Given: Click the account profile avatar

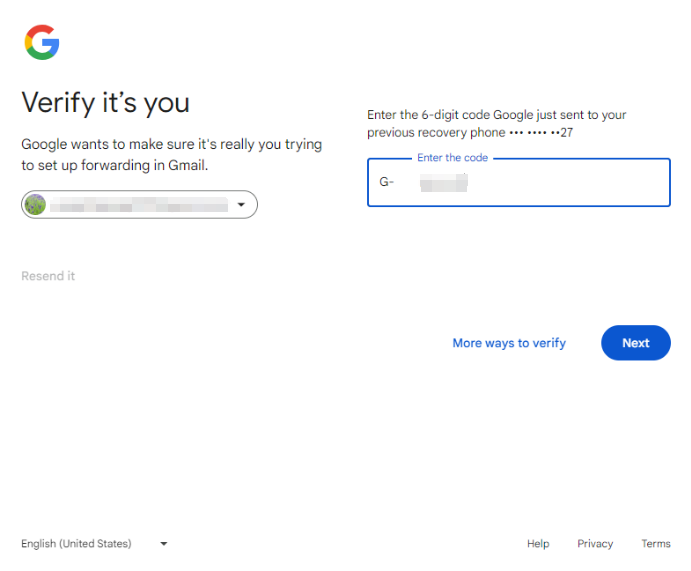Looking at the screenshot, I should [x=35, y=205].
